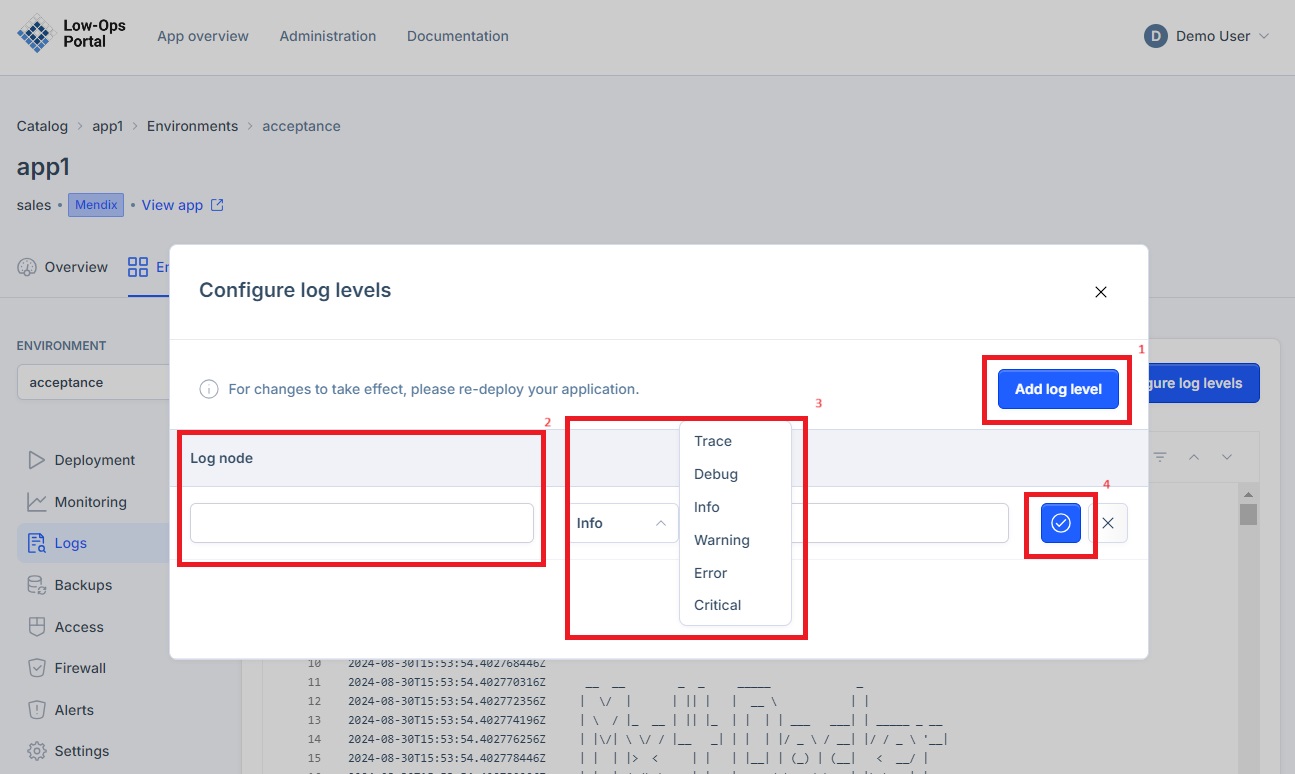The height and width of the screenshot is (774, 1295).
Task: Toggle the Info log level dropdown
Action: coord(622,523)
